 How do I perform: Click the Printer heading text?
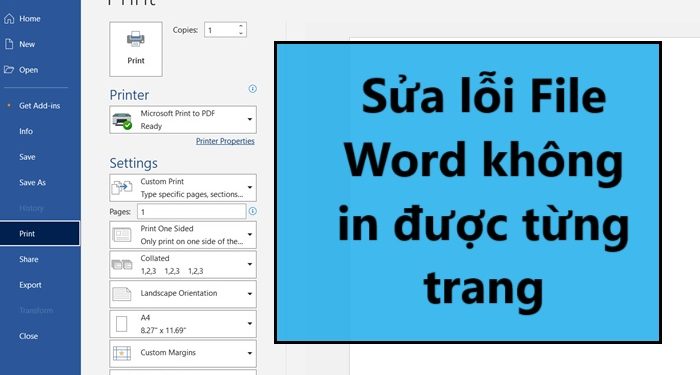(x=129, y=95)
